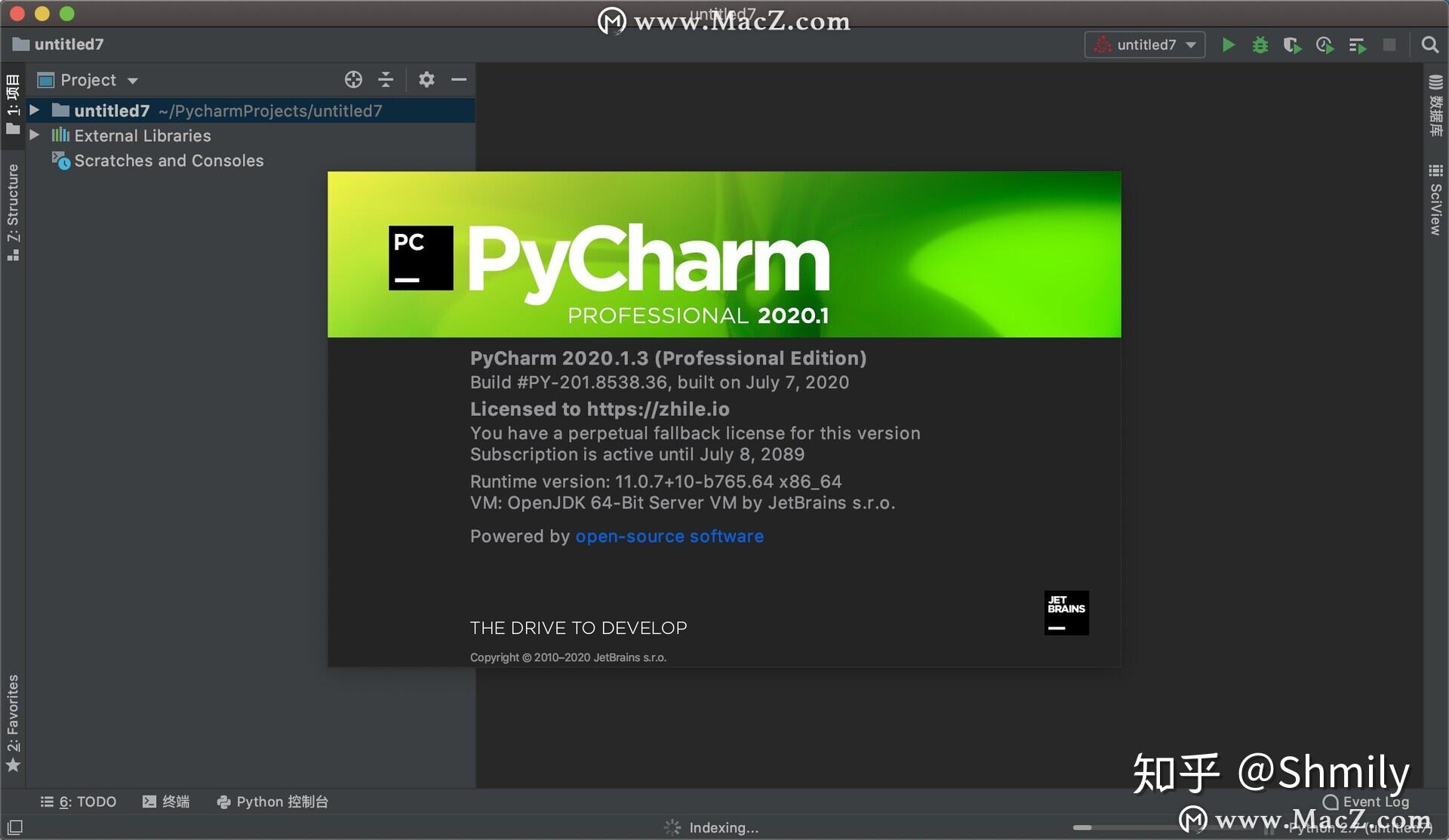Image resolution: width=1449 pixels, height=840 pixels.
Task: Open Search Everywhere magnifier icon
Action: (1429, 45)
